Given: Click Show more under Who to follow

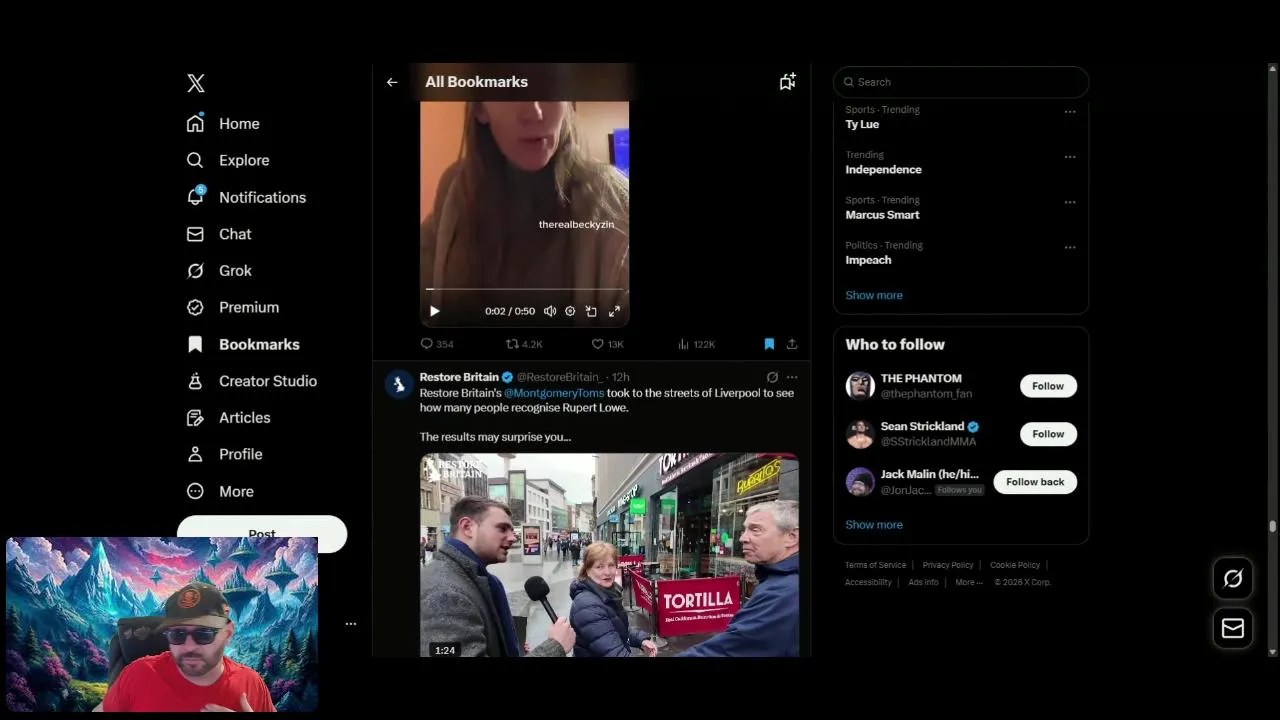Looking at the screenshot, I should click(874, 525).
